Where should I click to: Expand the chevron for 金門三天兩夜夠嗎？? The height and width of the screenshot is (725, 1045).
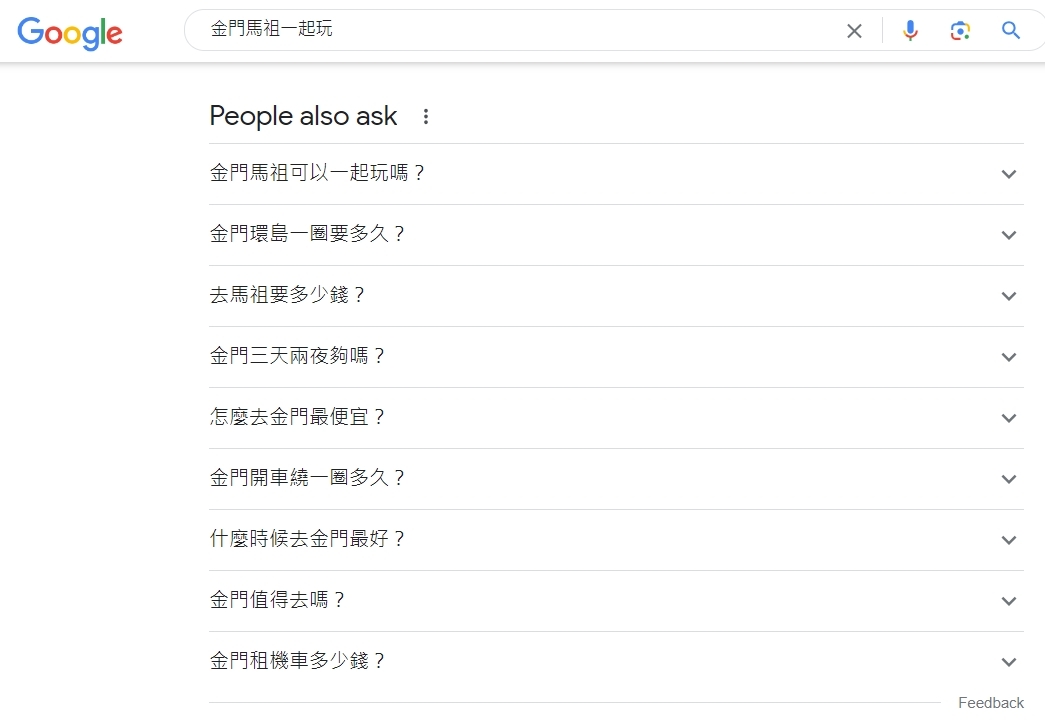point(1008,357)
